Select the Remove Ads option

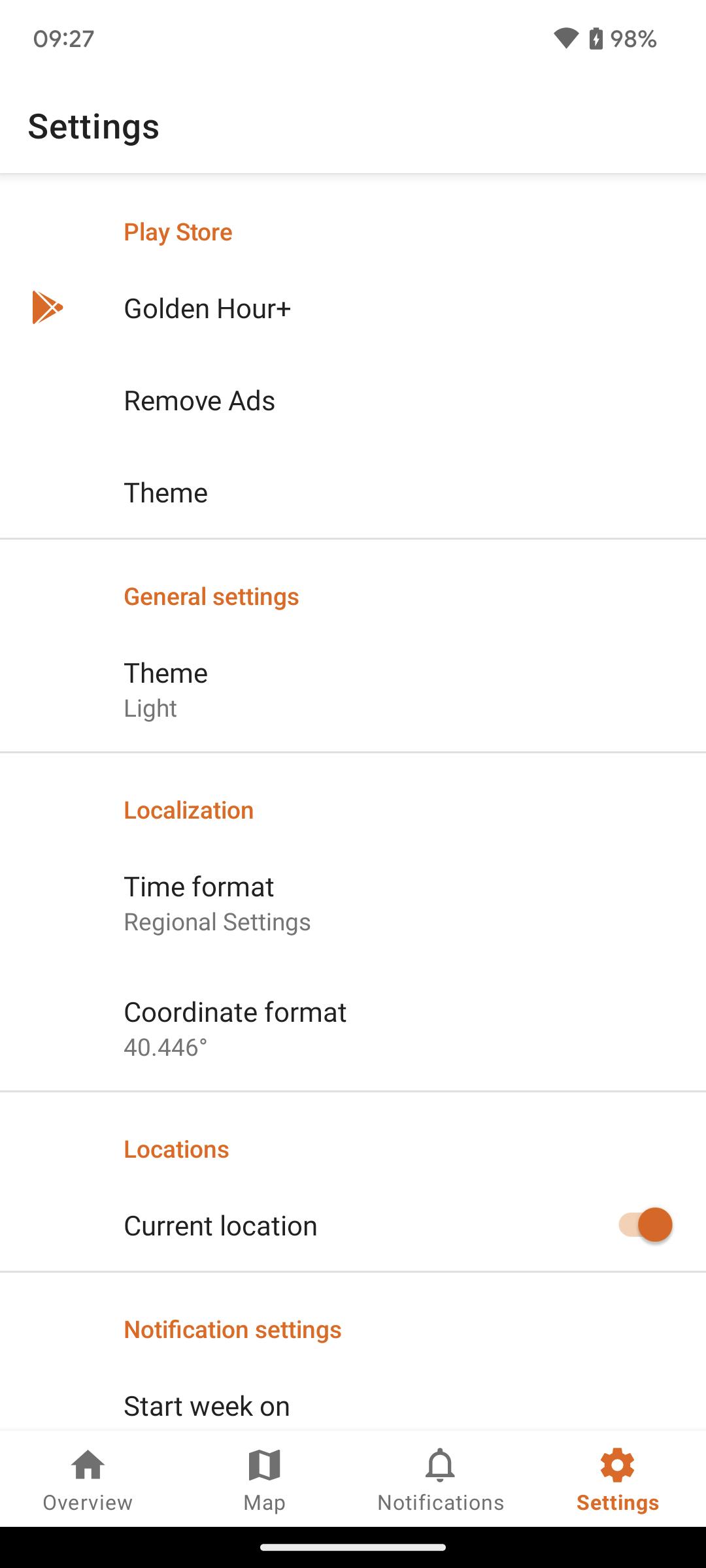[353, 400]
